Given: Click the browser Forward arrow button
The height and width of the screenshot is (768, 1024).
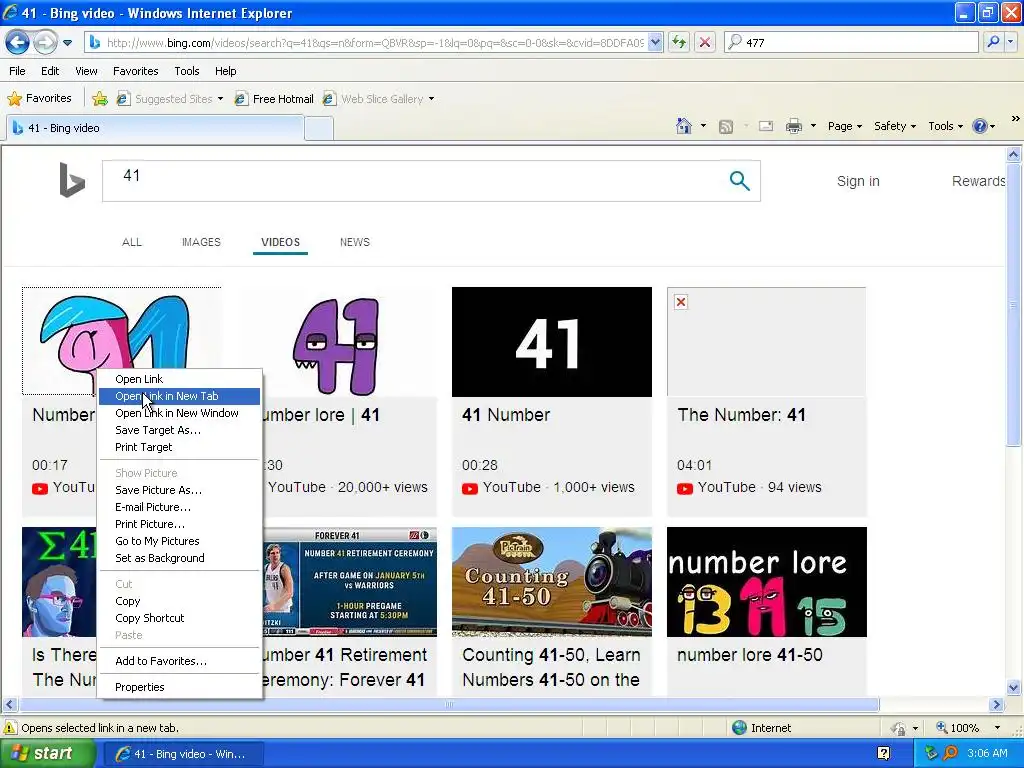Looking at the screenshot, I should 45,42.
